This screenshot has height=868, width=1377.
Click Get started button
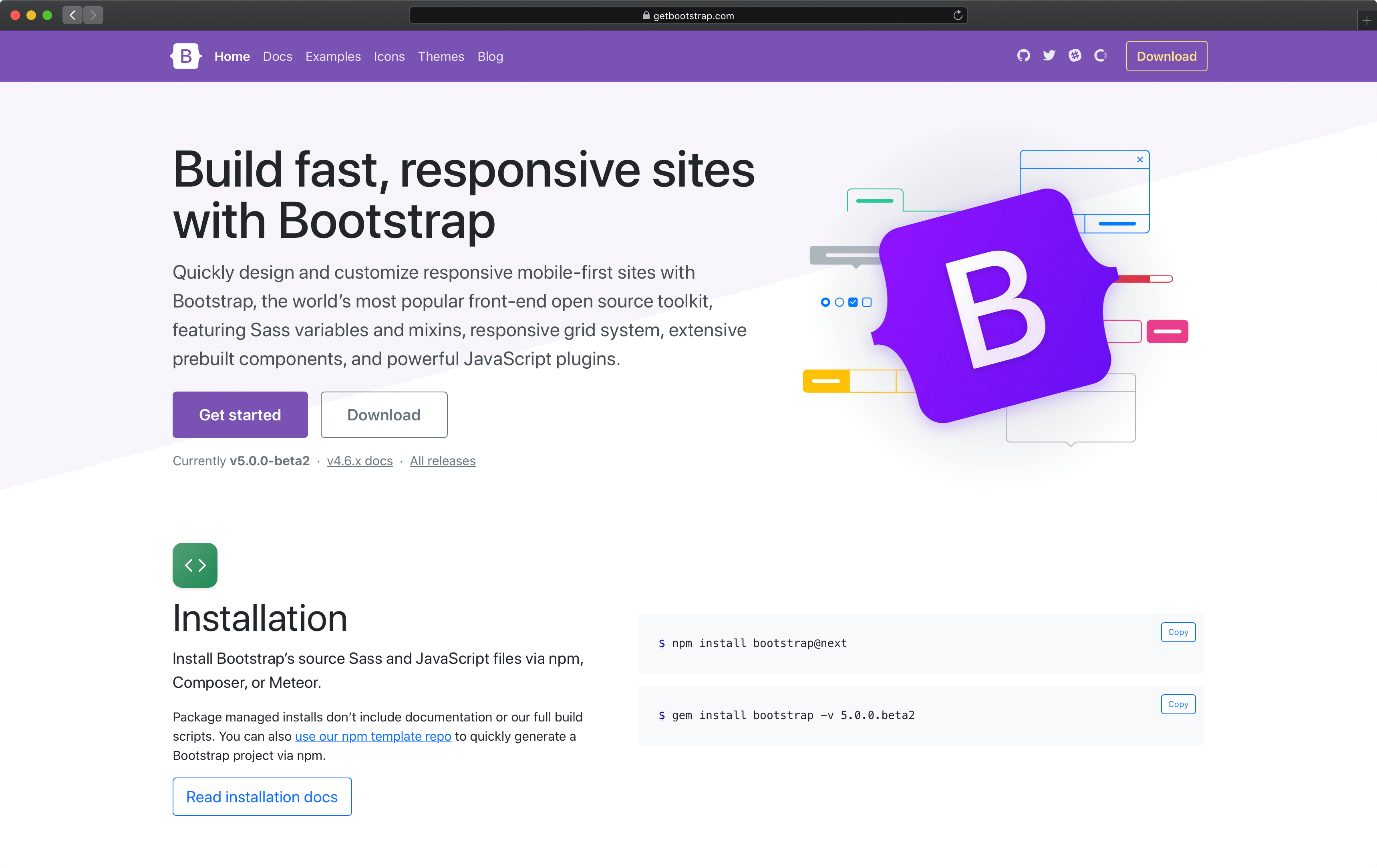point(240,414)
